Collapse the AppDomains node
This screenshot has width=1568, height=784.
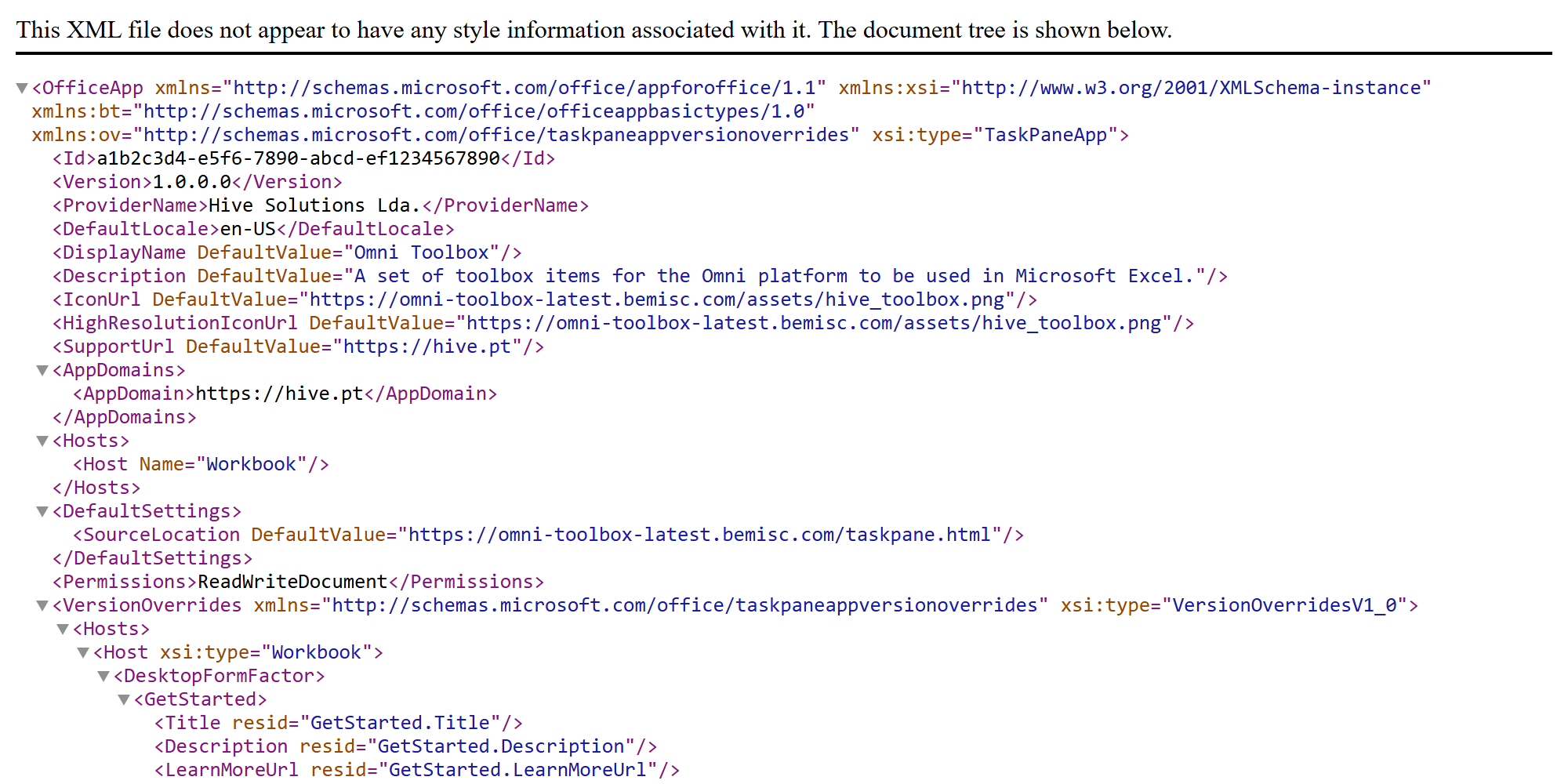pos(42,370)
